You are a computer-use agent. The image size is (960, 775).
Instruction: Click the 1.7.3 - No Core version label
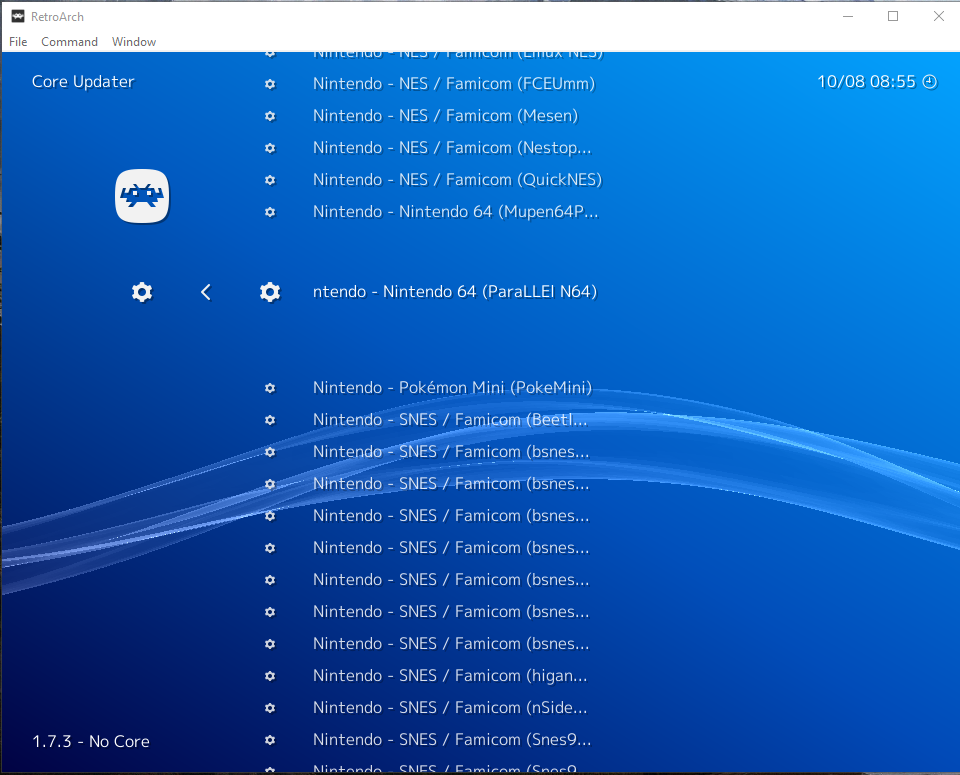click(x=91, y=742)
